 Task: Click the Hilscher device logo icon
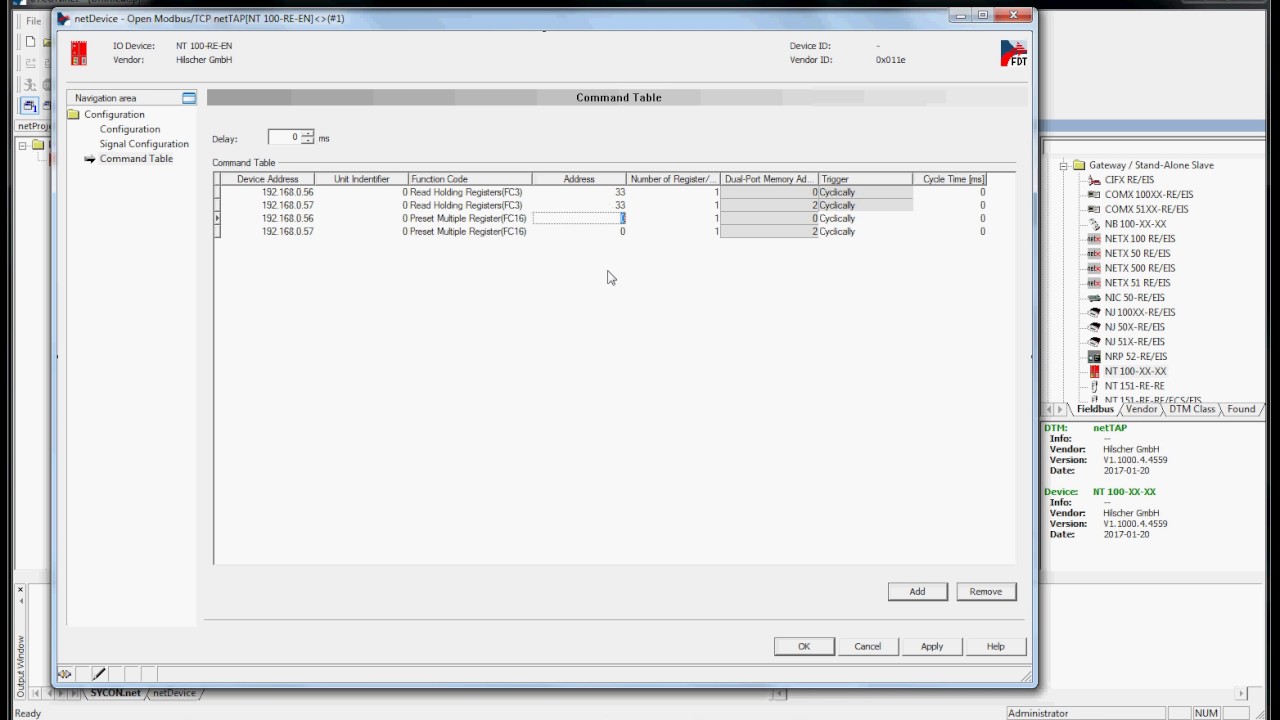(x=78, y=53)
